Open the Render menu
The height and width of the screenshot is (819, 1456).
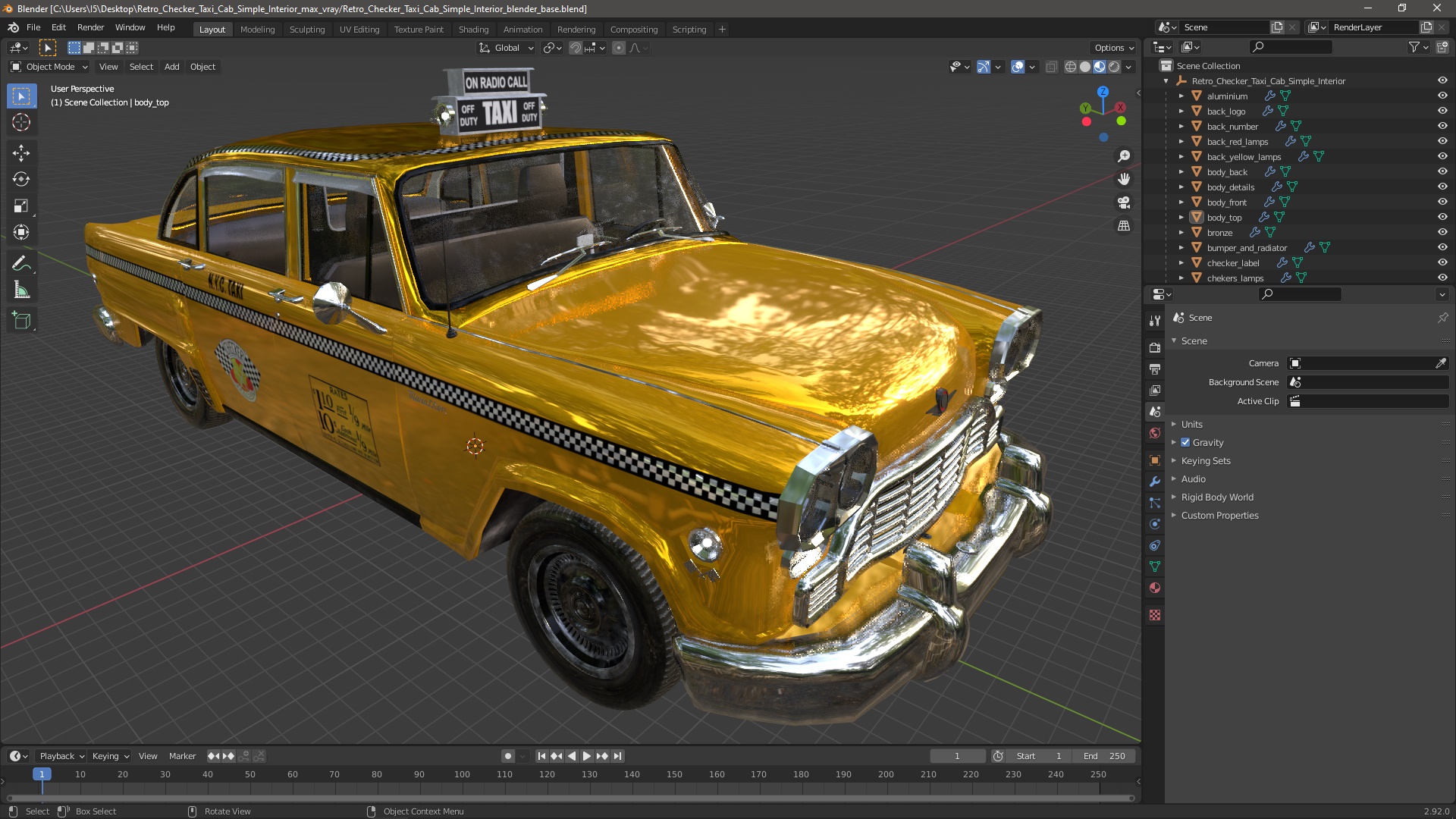click(x=90, y=27)
